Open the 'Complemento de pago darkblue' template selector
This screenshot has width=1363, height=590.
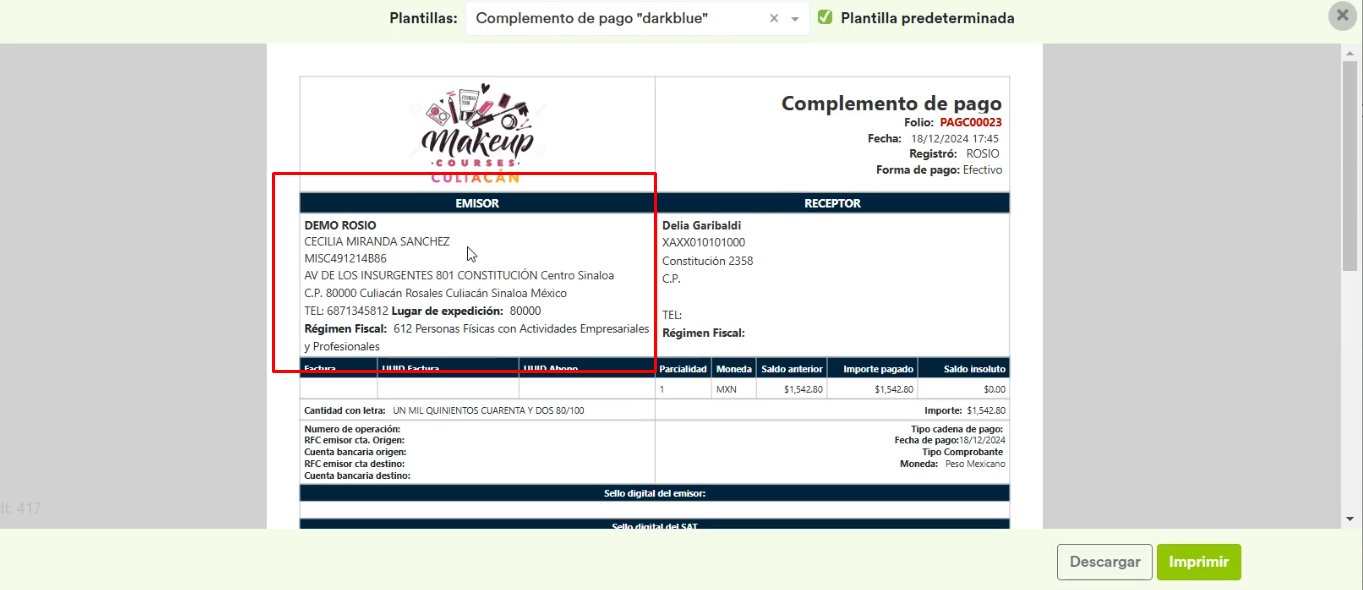[614, 19]
